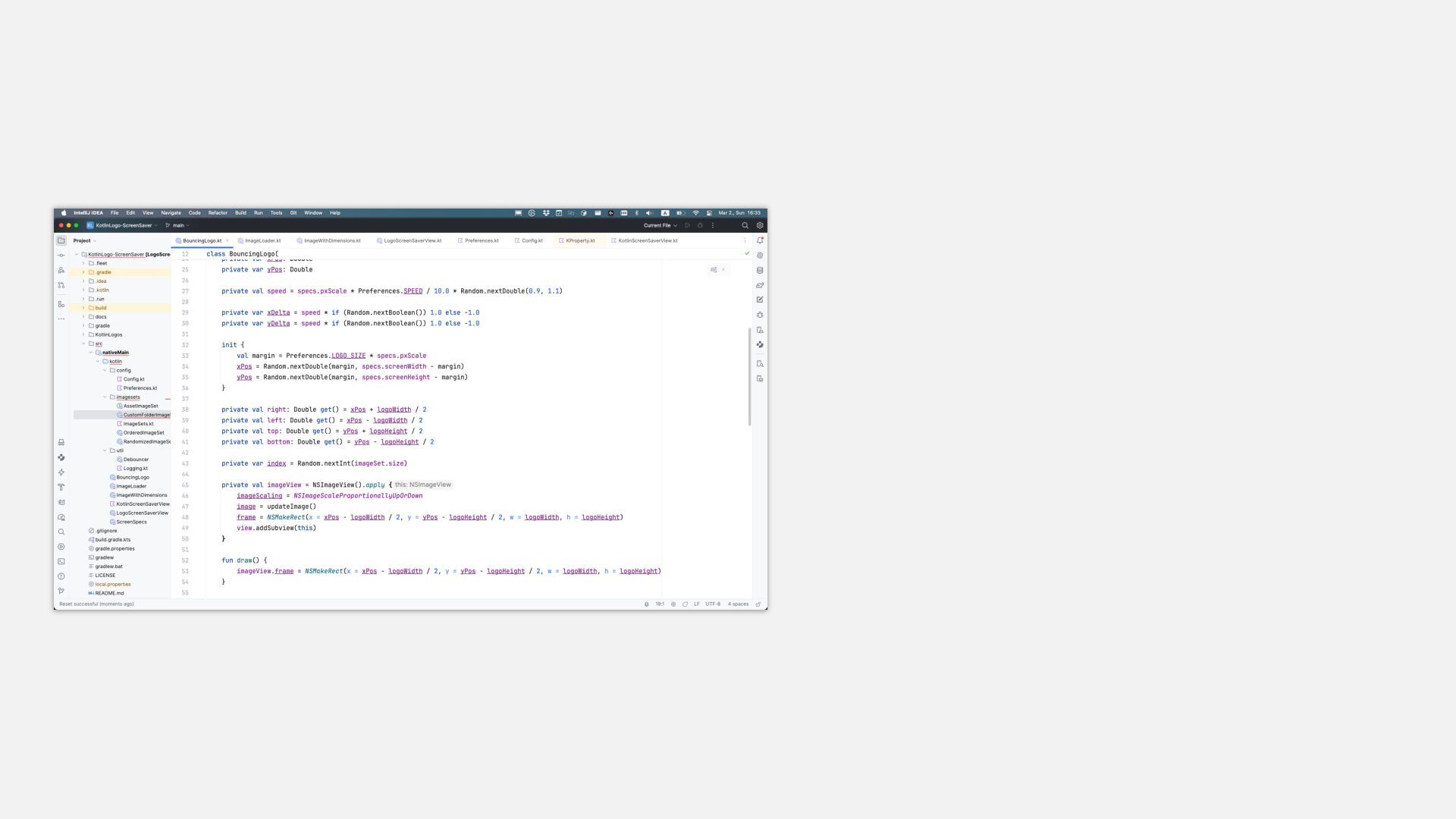The image size is (1456, 819).
Task: Open the IDE settings gear icon
Action: (x=760, y=225)
